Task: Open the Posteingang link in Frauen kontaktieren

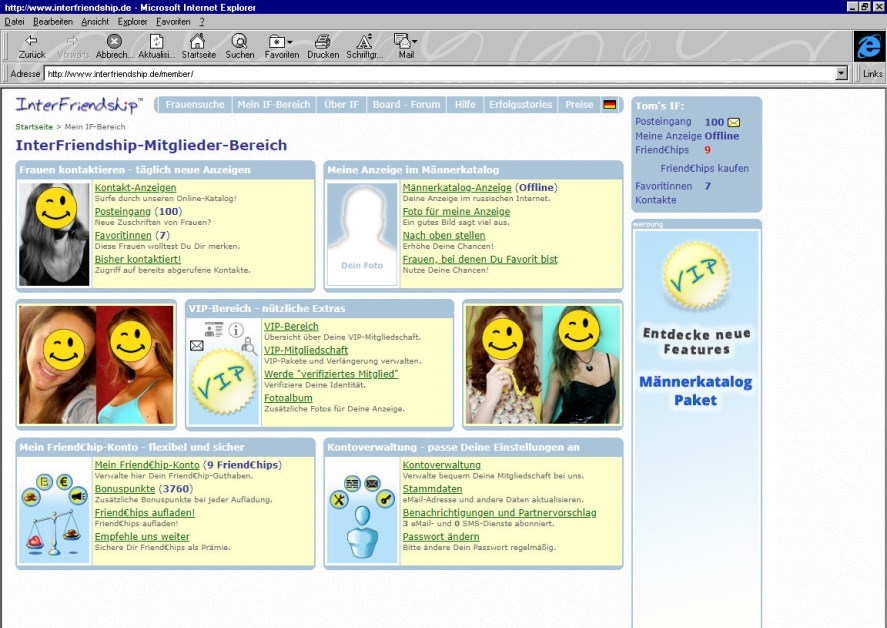Action: tap(123, 211)
